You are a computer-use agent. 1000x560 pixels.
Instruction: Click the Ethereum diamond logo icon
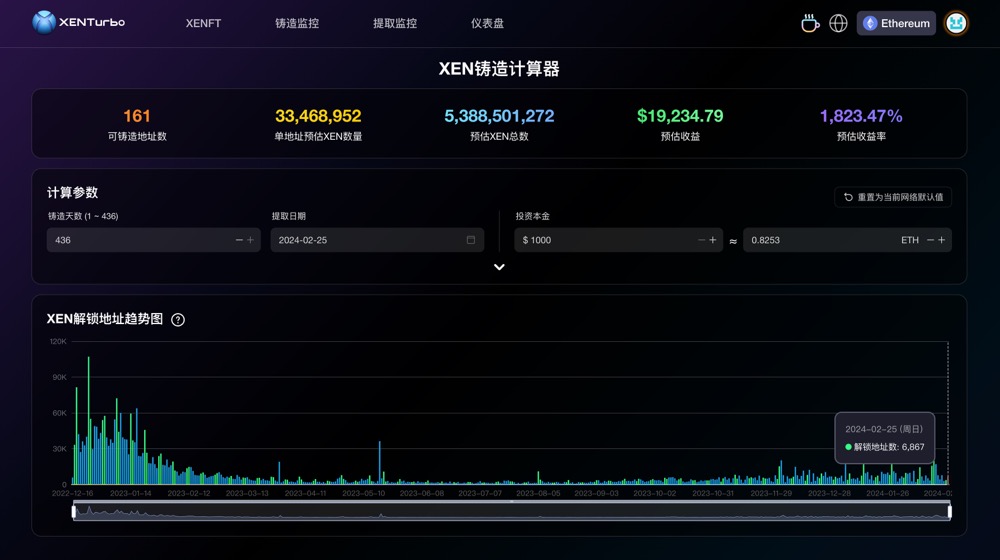870,24
